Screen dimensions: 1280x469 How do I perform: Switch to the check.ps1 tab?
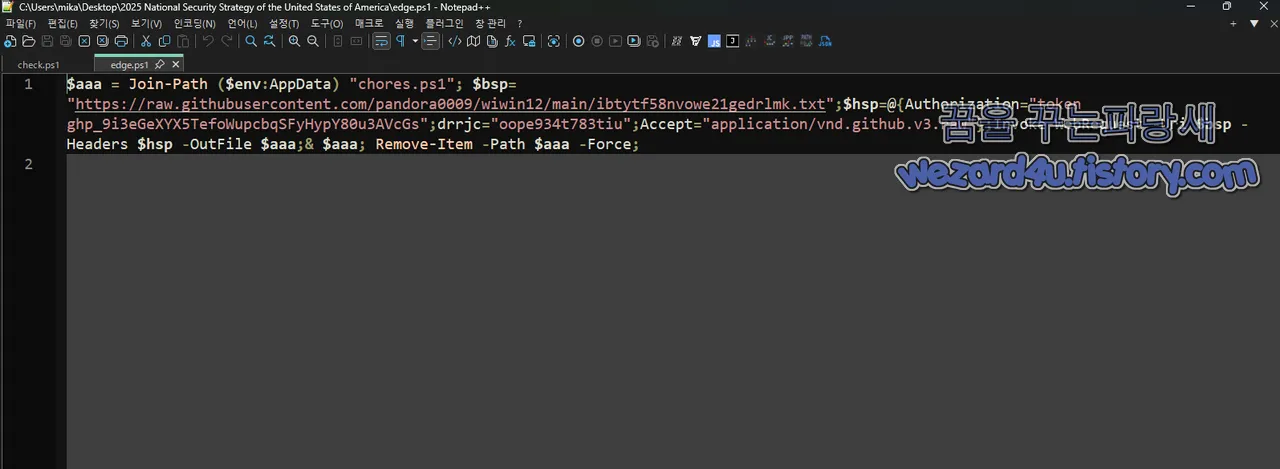39,64
